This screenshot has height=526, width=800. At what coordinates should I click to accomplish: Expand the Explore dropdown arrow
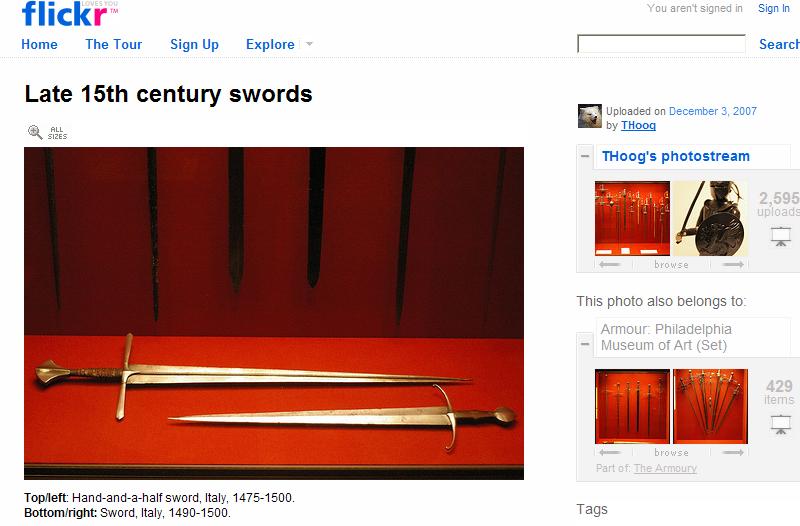click(309, 44)
